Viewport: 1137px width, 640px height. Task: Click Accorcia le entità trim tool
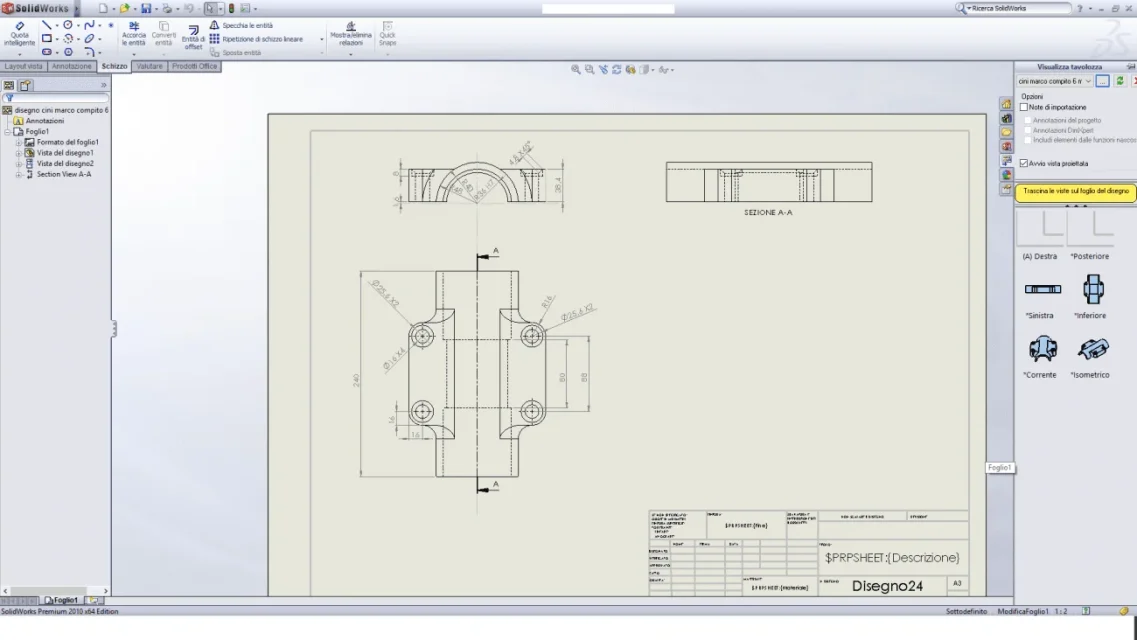tap(133, 34)
